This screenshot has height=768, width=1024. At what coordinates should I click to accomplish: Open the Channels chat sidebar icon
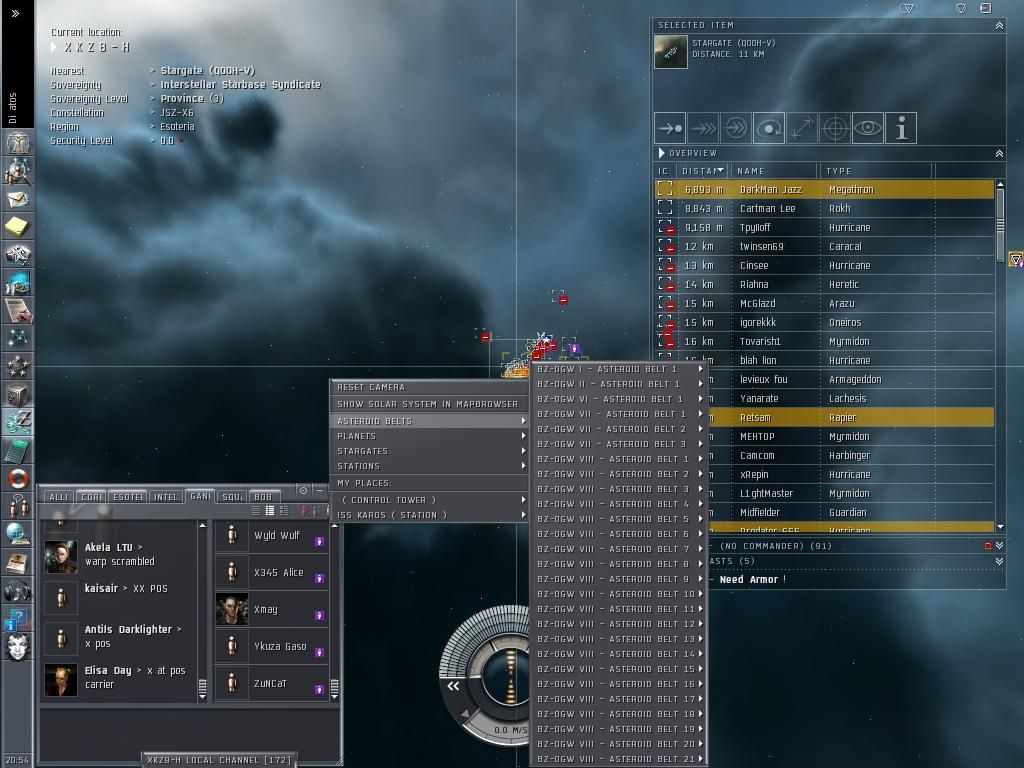click(x=18, y=506)
